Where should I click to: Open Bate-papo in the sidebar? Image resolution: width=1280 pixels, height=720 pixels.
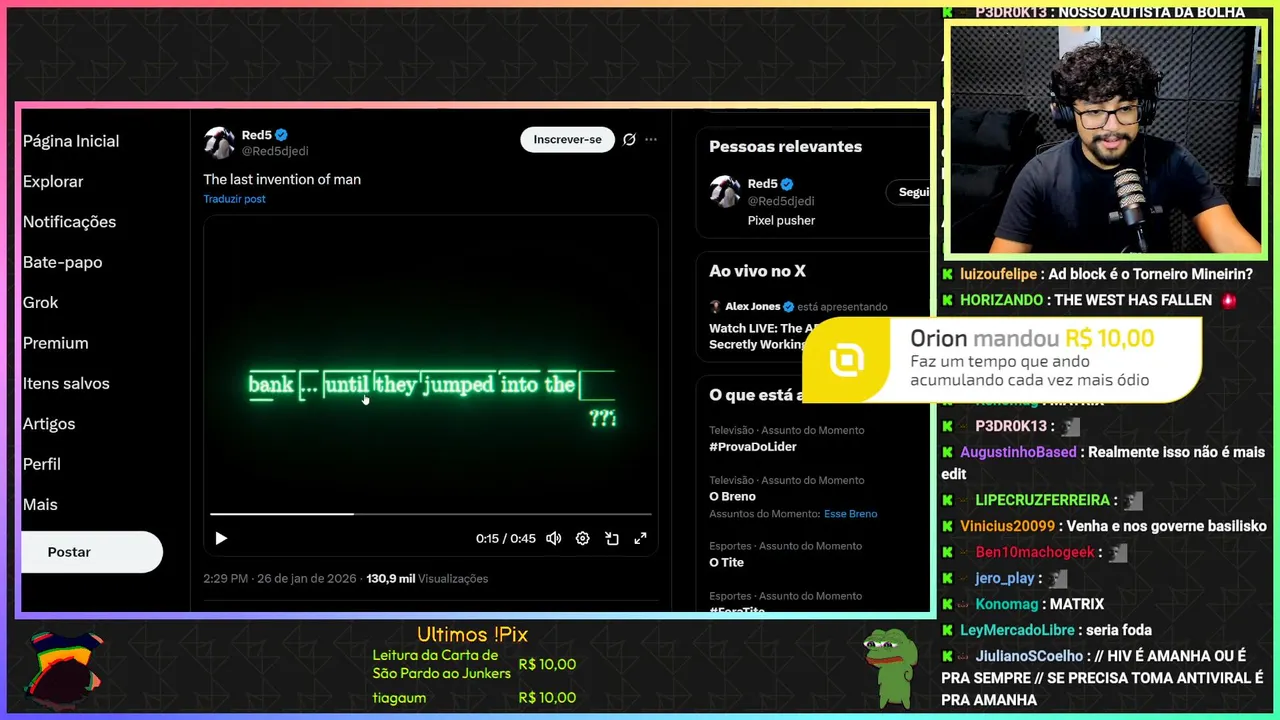pyautogui.click(x=62, y=262)
